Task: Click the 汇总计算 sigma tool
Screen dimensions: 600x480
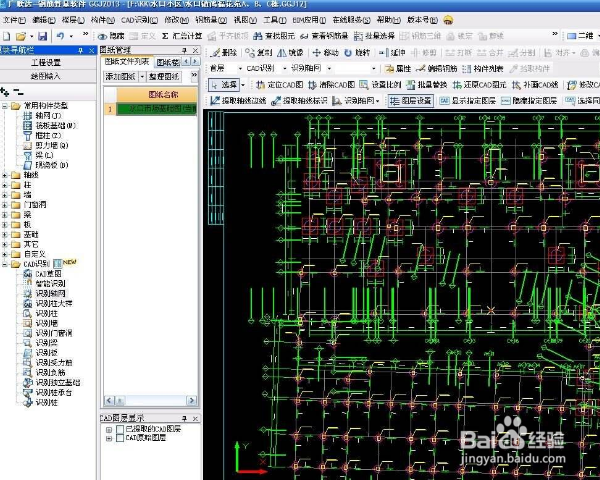Action: [x=182, y=36]
